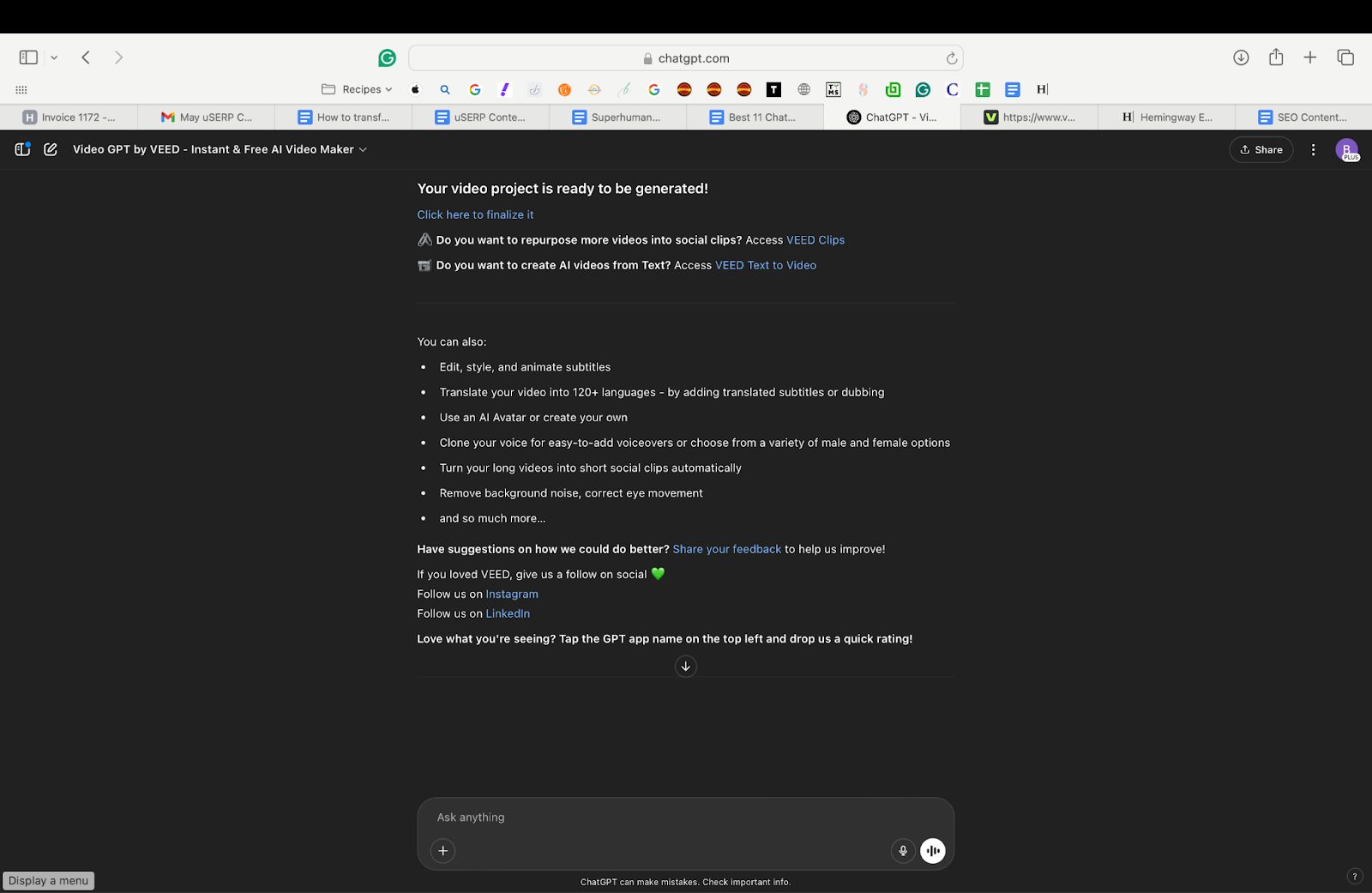Open the VEED Text to Video link

click(766, 266)
